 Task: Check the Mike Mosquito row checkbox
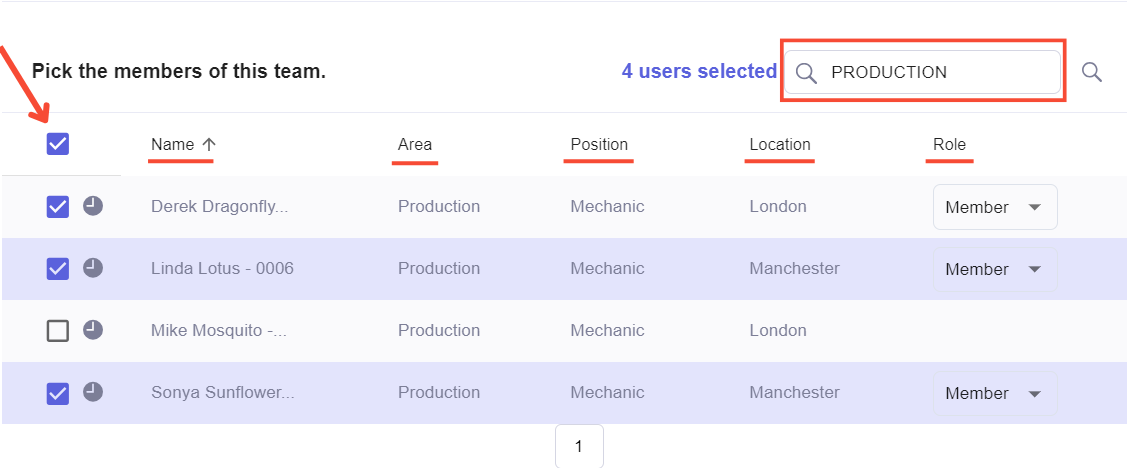coord(58,331)
